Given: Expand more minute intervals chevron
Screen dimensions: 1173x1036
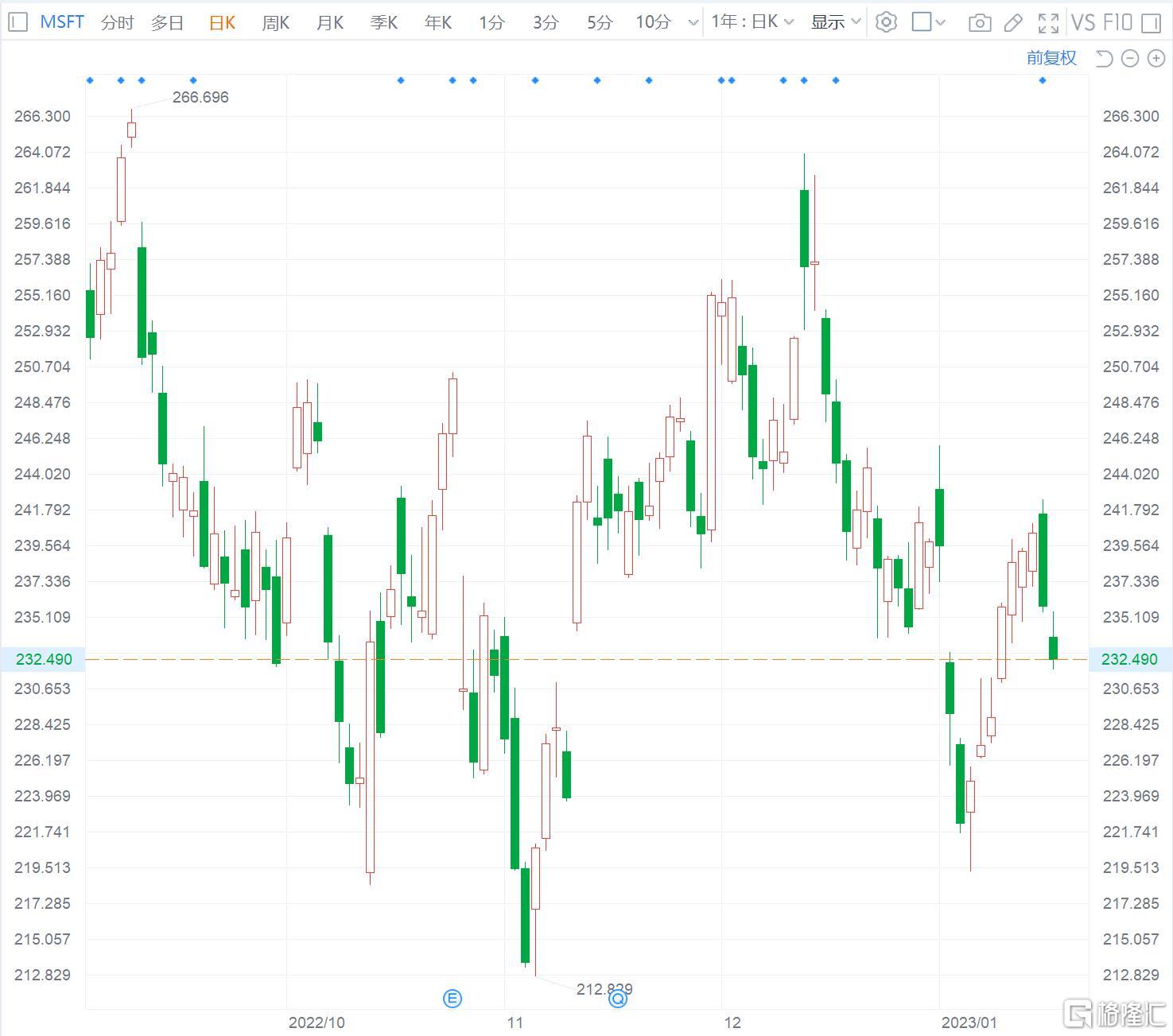Looking at the screenshot, I should click(x=693, y=22).
